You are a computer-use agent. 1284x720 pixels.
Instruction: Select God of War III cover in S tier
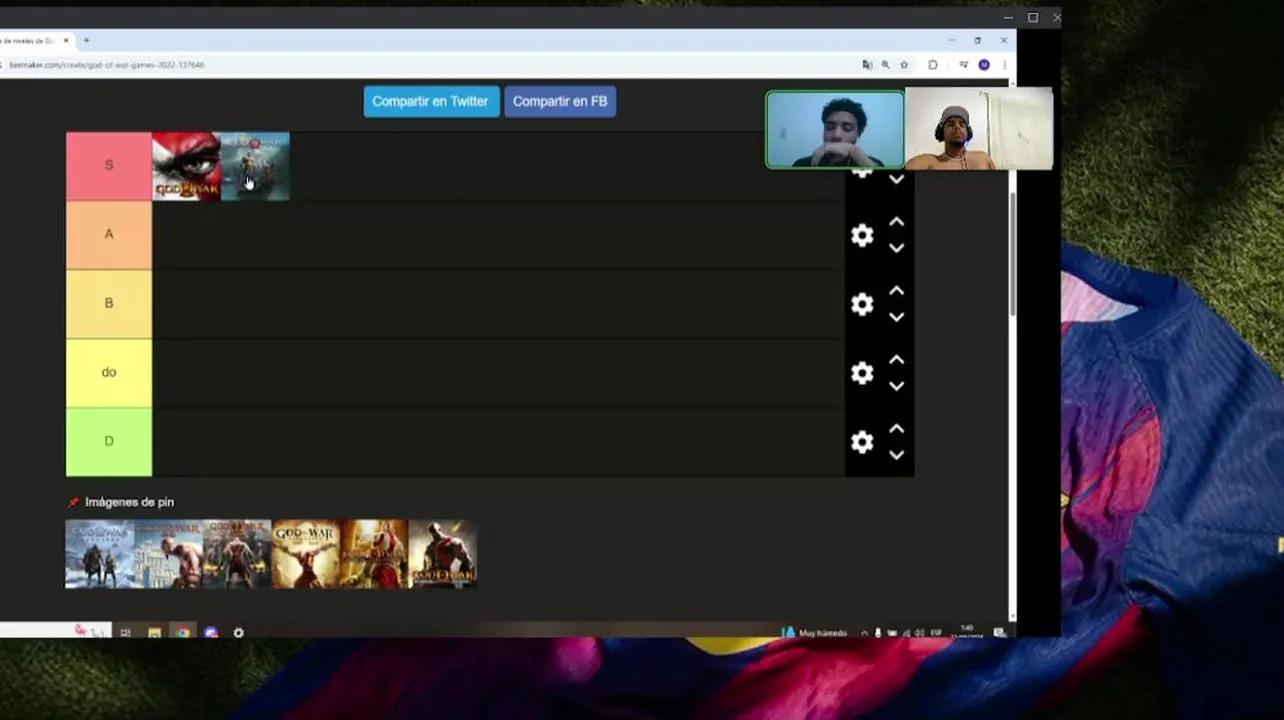click(x=186, y=166)
